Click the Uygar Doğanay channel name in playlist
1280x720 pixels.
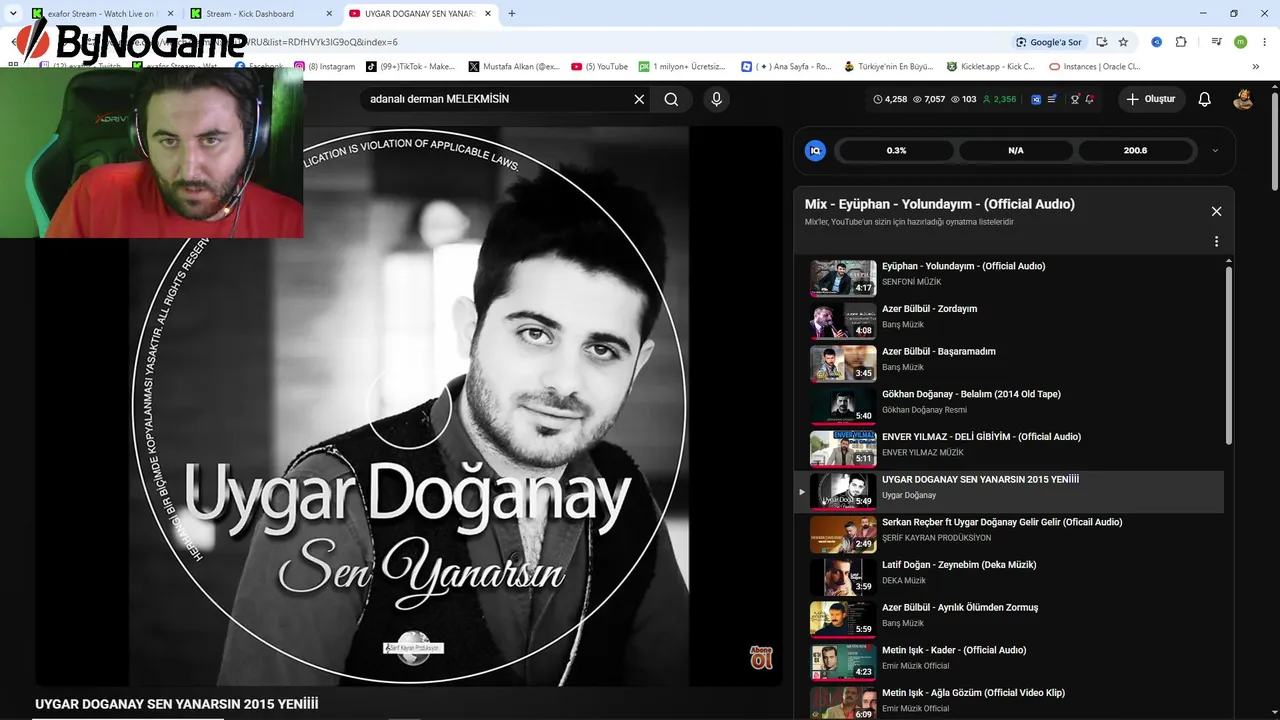point(909,495)
